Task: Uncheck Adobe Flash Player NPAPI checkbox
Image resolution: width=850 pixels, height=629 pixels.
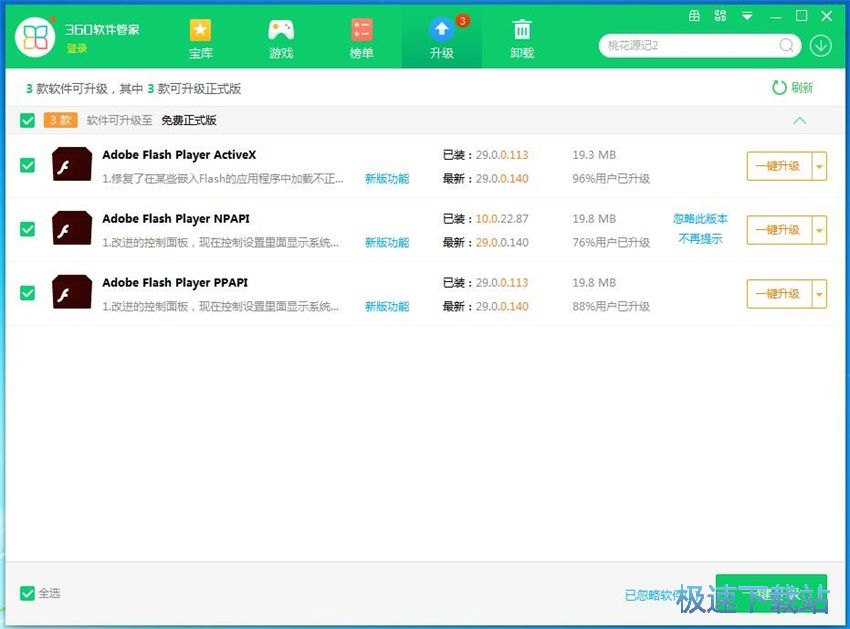Action: pos(27,229)
